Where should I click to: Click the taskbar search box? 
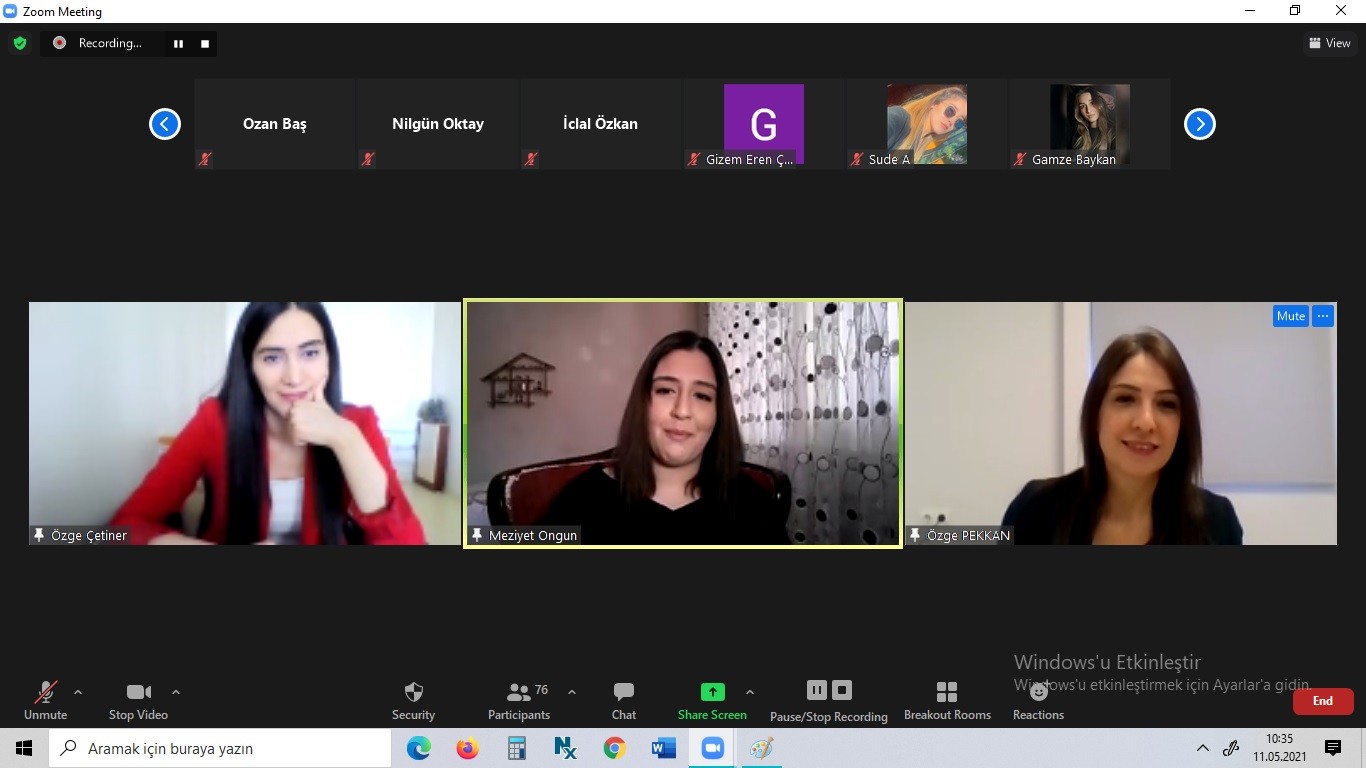(220, 748)
